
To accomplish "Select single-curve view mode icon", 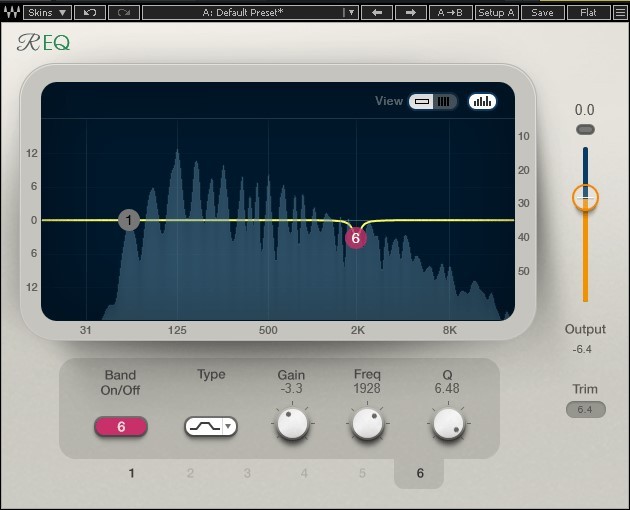I will [421, 101].
